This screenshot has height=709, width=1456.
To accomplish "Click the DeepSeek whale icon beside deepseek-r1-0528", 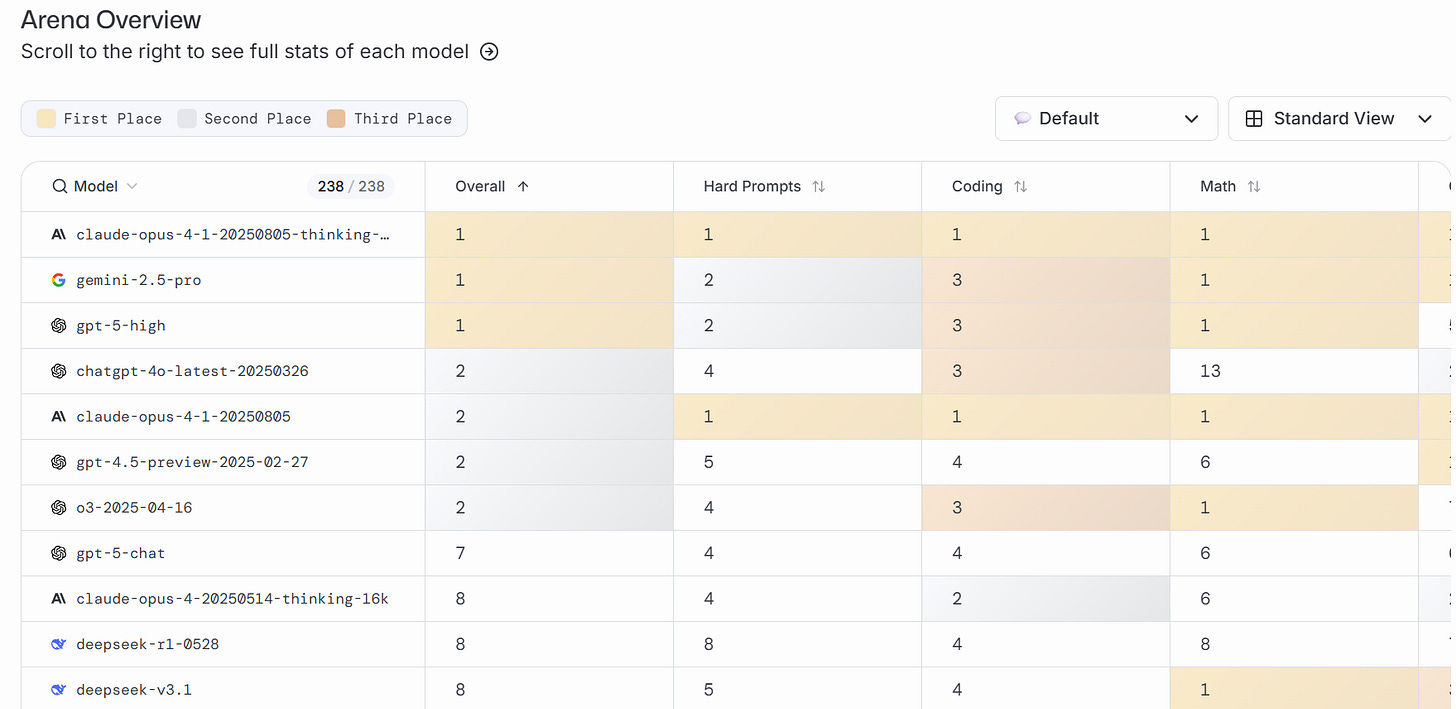I will [x=59, y=644].
